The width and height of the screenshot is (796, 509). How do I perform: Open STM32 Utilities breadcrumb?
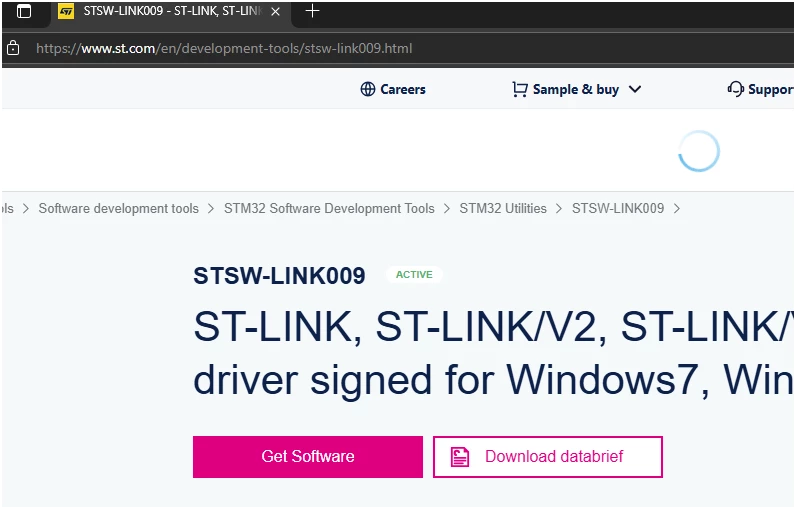(x=503, y=209)
